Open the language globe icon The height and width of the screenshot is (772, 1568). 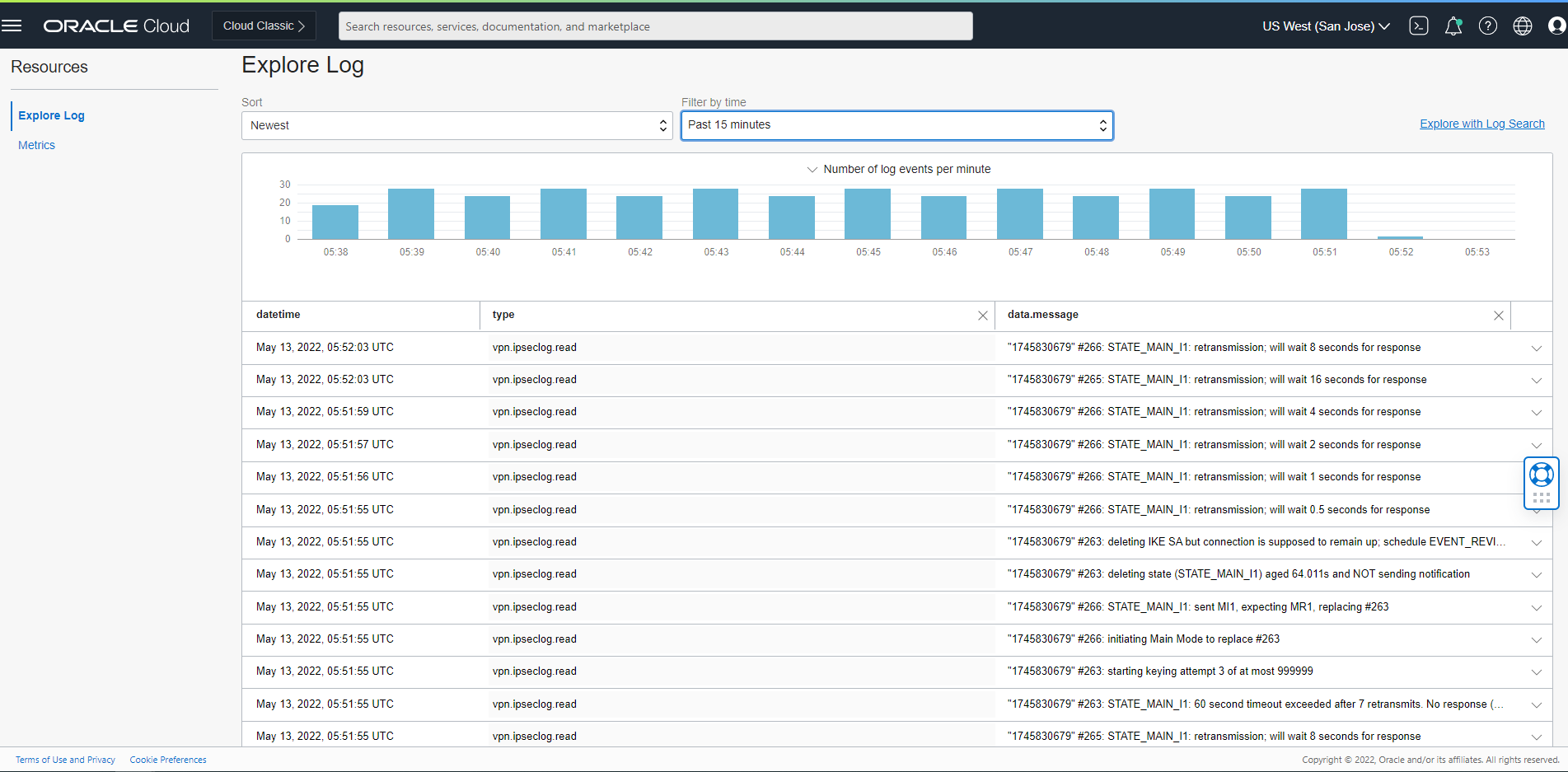click(1523, 26)
